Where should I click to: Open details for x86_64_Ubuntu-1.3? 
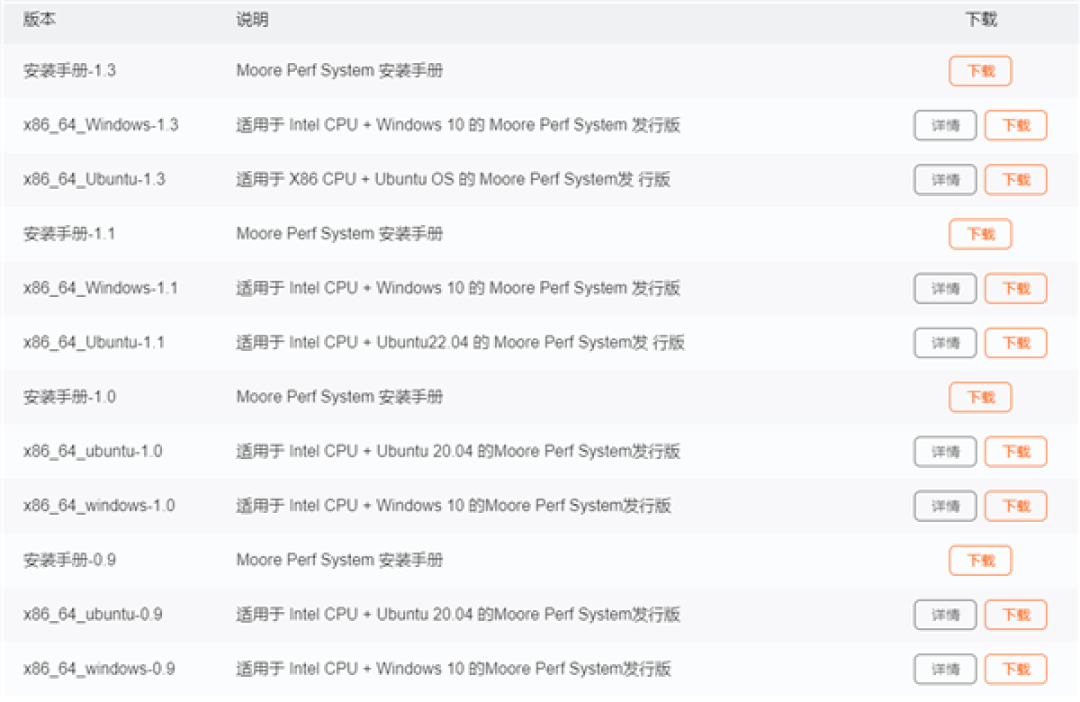point(944,179)
